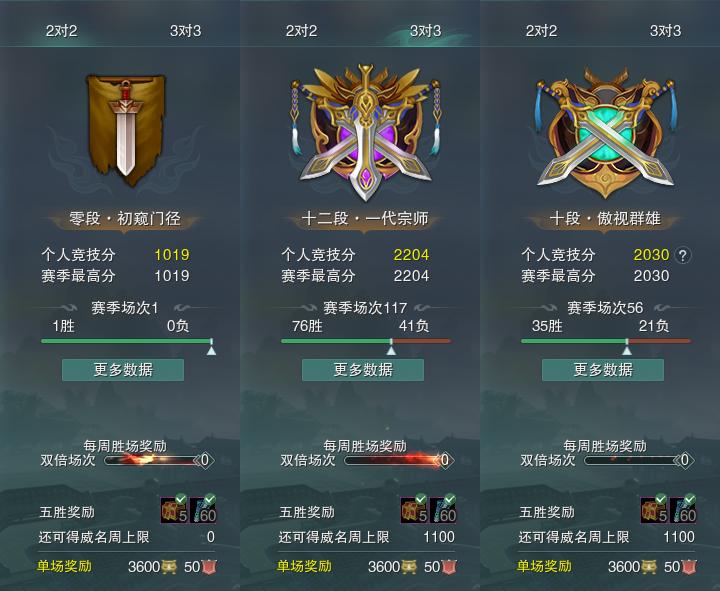Image resolution: width=720 pixels, height=591 pixels.
Task: Click 更多数据 button under 1胜 0负
Action: pyautogui.click(x=123, y=370)
